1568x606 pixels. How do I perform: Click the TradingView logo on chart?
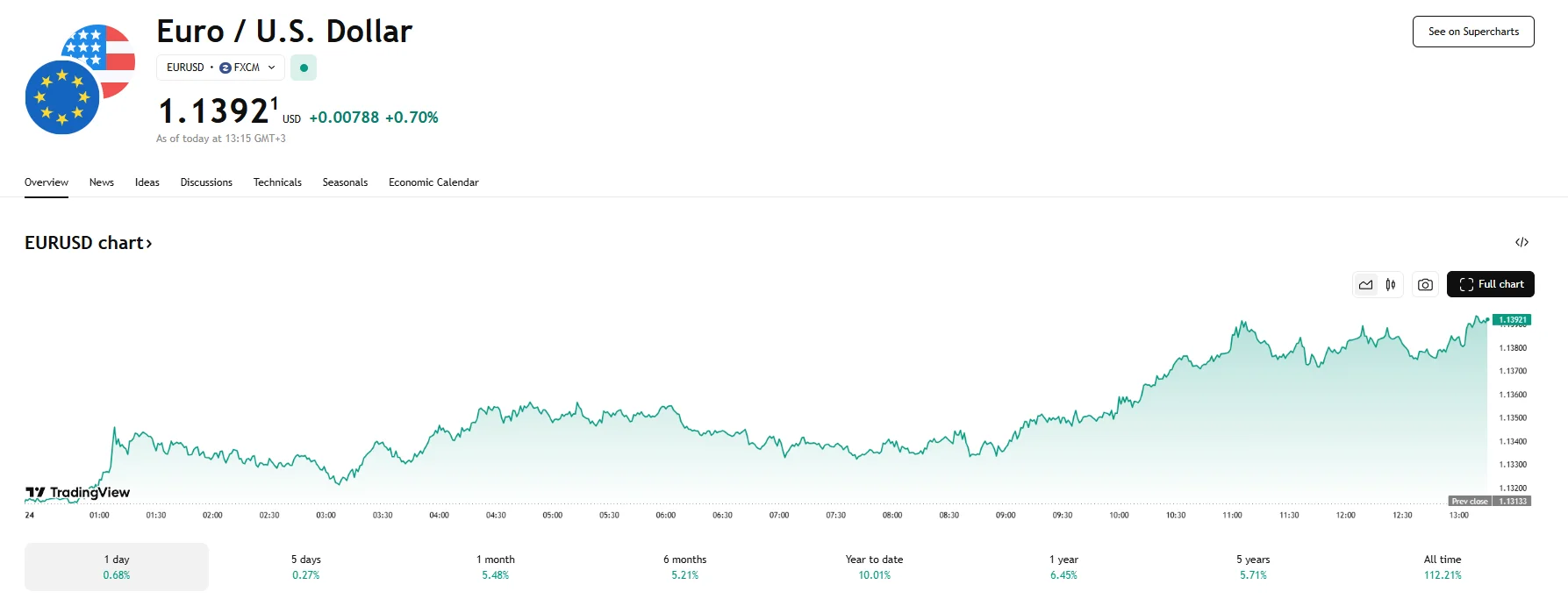coord(78,493)
